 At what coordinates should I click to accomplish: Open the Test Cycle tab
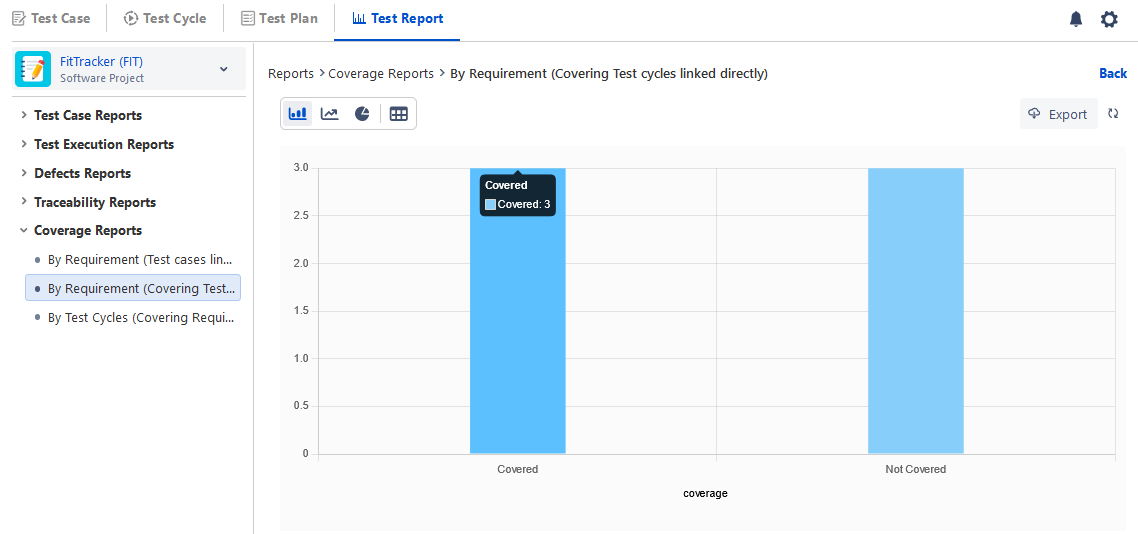click(165, 19)
